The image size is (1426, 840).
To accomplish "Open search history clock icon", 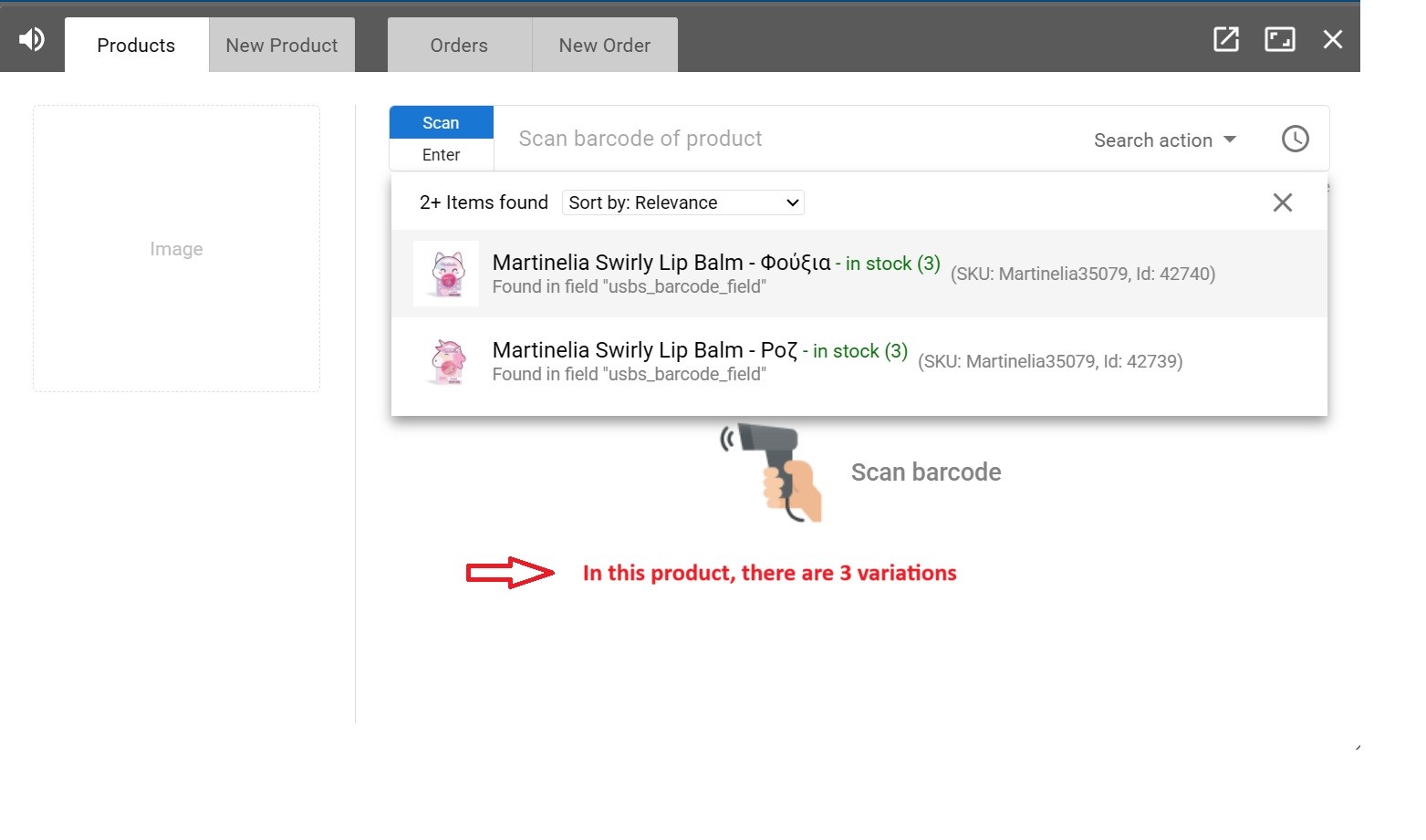I will click(x=1295, y=139).
